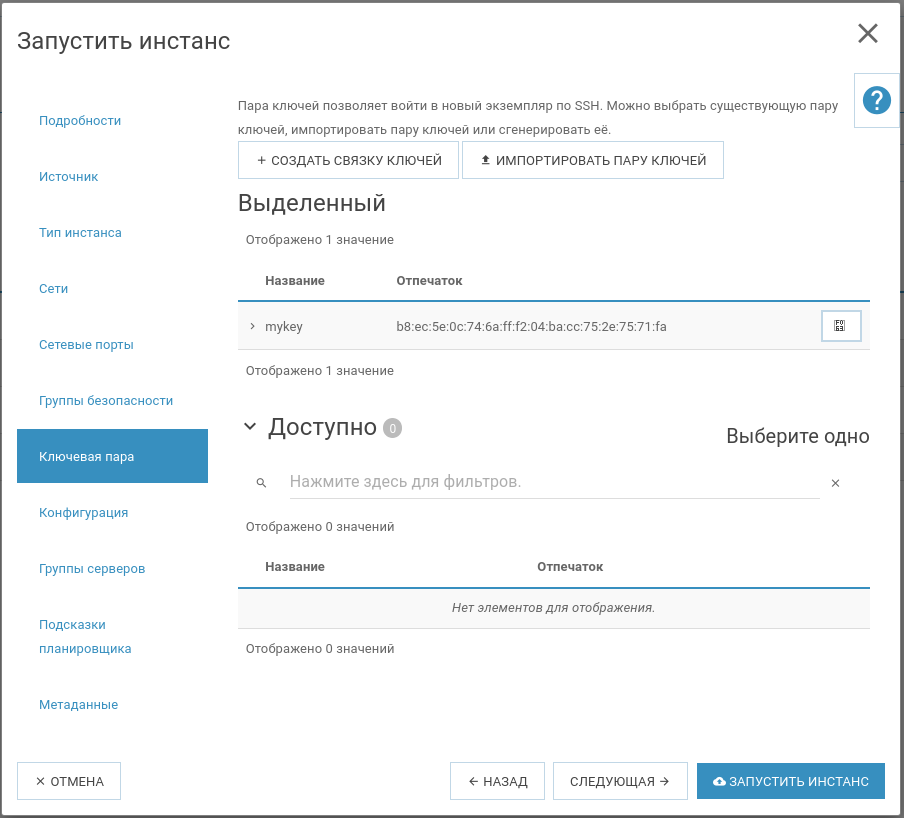Open Группы безопасности section
Image resolution: width=904 pixels, height=818 pixels.
tap(106, 401)
